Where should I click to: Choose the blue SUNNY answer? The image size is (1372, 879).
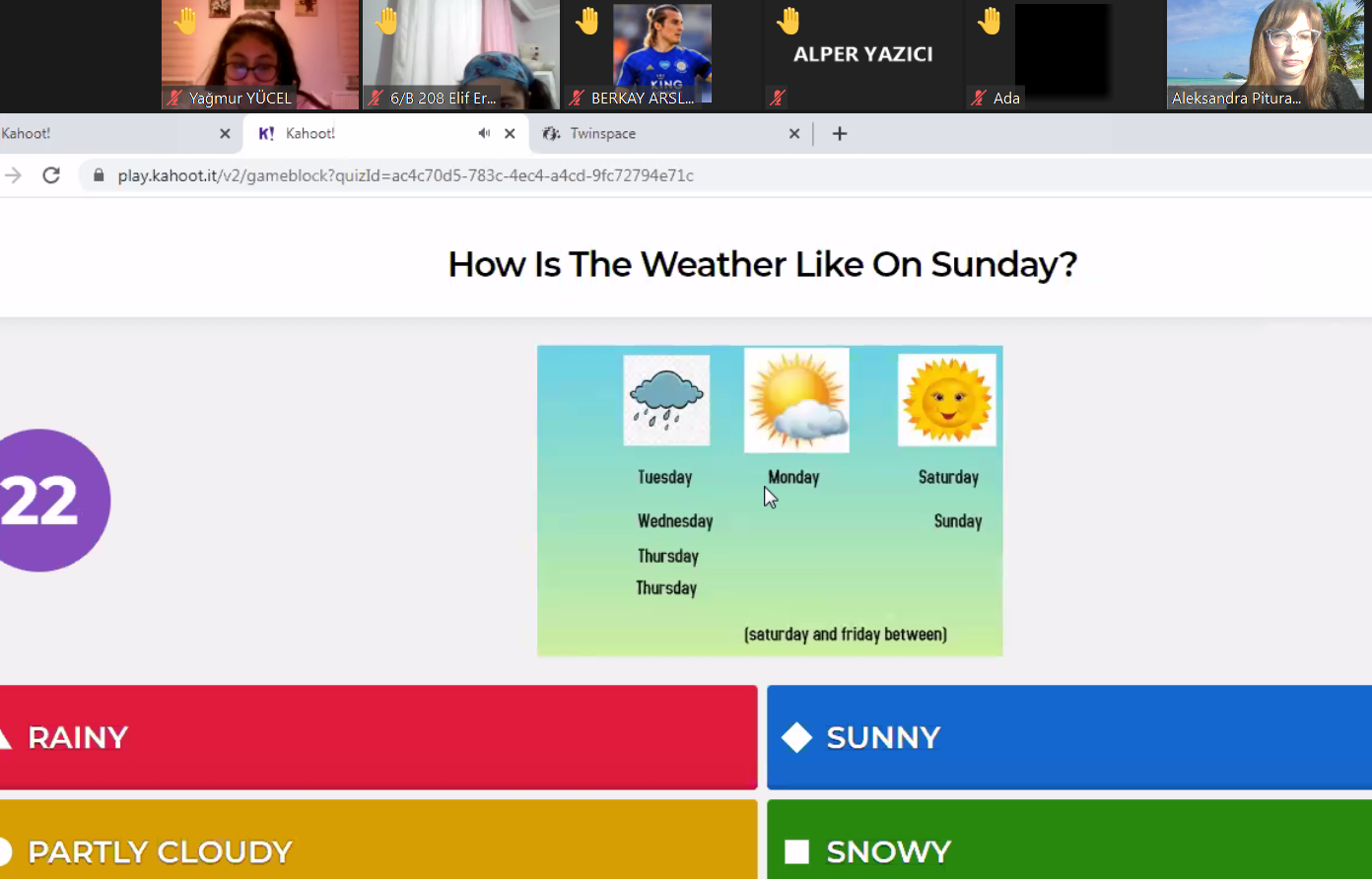tap(1068, 737)
